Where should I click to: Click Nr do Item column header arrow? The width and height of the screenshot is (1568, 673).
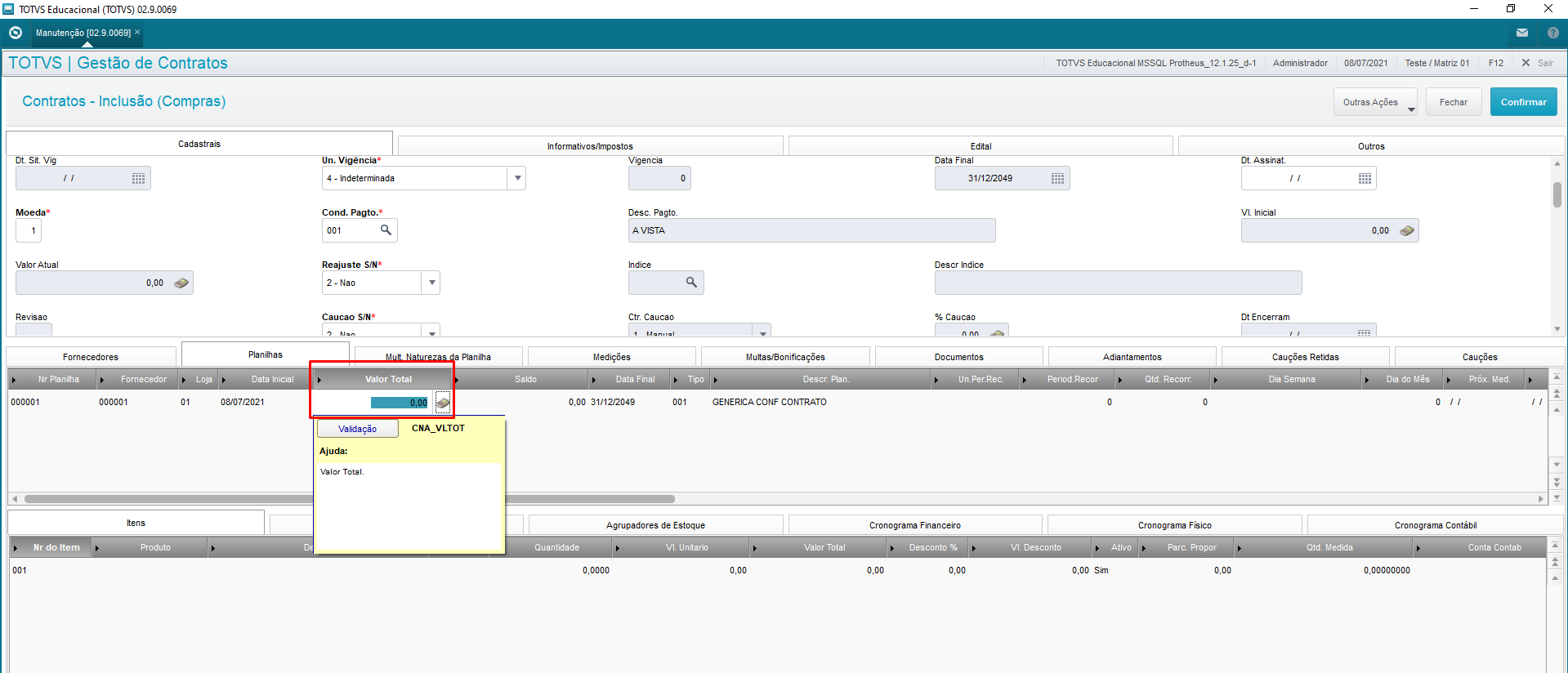click(x=15, y=547)
